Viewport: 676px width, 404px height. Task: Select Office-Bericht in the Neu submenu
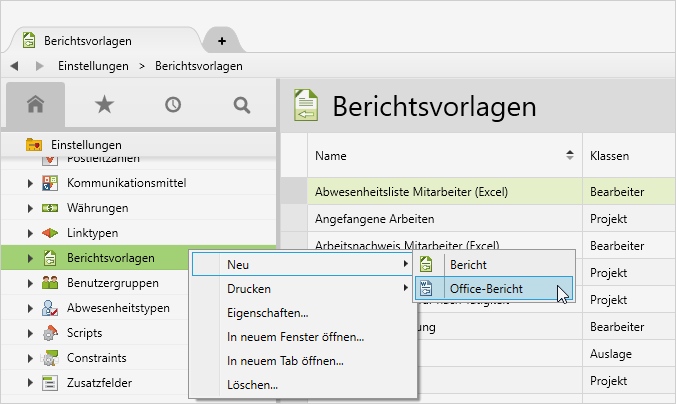click(494, 288)
